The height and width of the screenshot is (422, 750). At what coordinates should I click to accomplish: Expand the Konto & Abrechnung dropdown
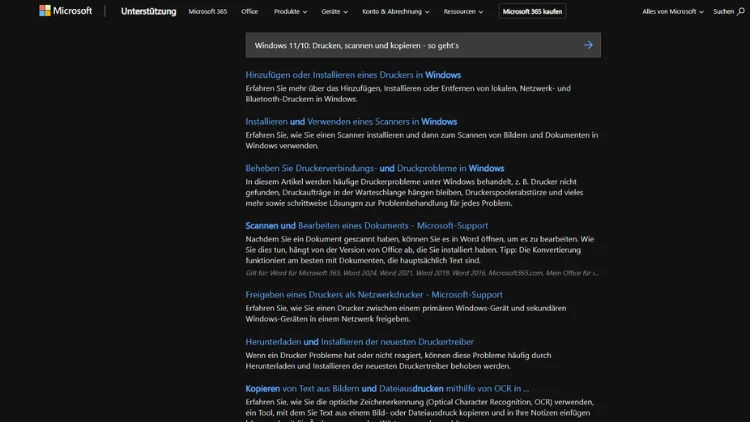[x=396, y=11]
